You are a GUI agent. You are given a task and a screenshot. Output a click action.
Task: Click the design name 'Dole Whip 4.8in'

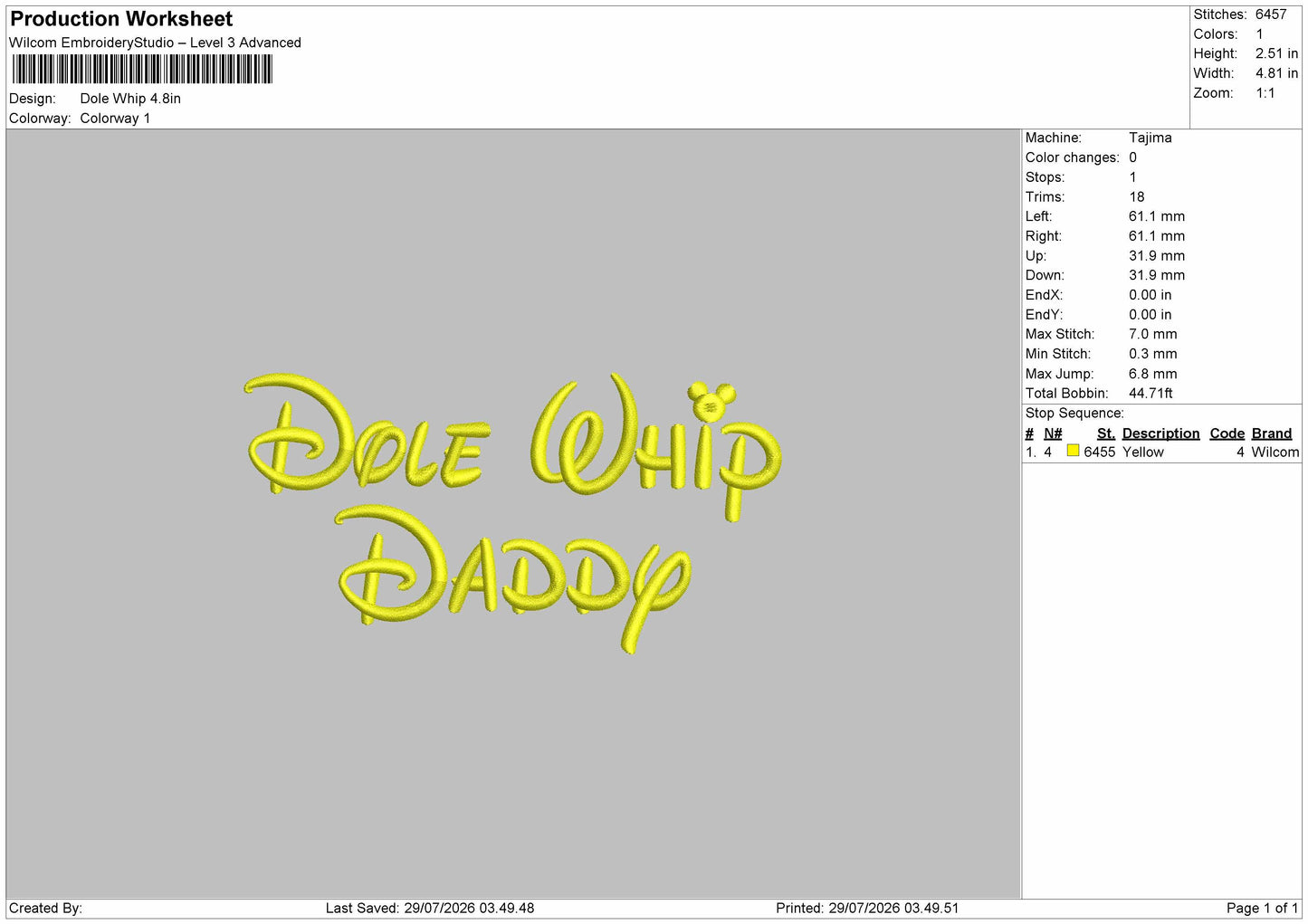tap(130, 99)
